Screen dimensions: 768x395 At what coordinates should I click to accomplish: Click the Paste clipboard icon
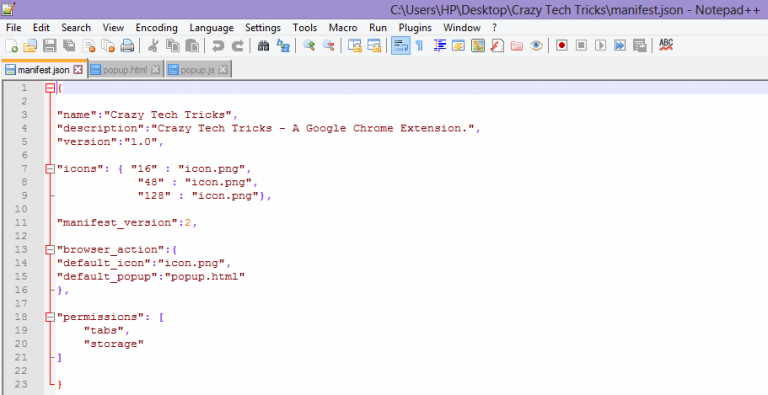point(192,46)
